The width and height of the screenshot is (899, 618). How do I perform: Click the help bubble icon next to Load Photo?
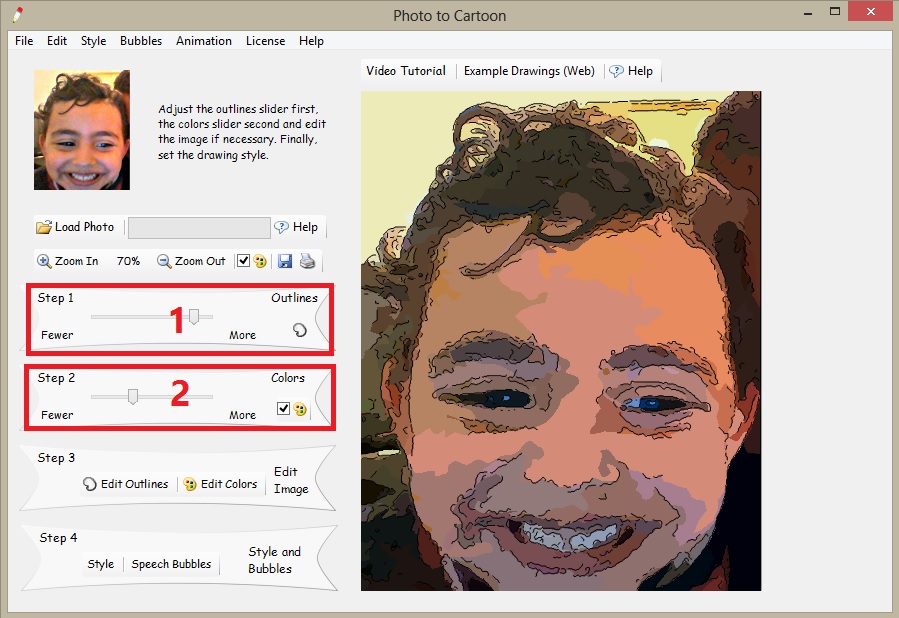tap(281, 227)
